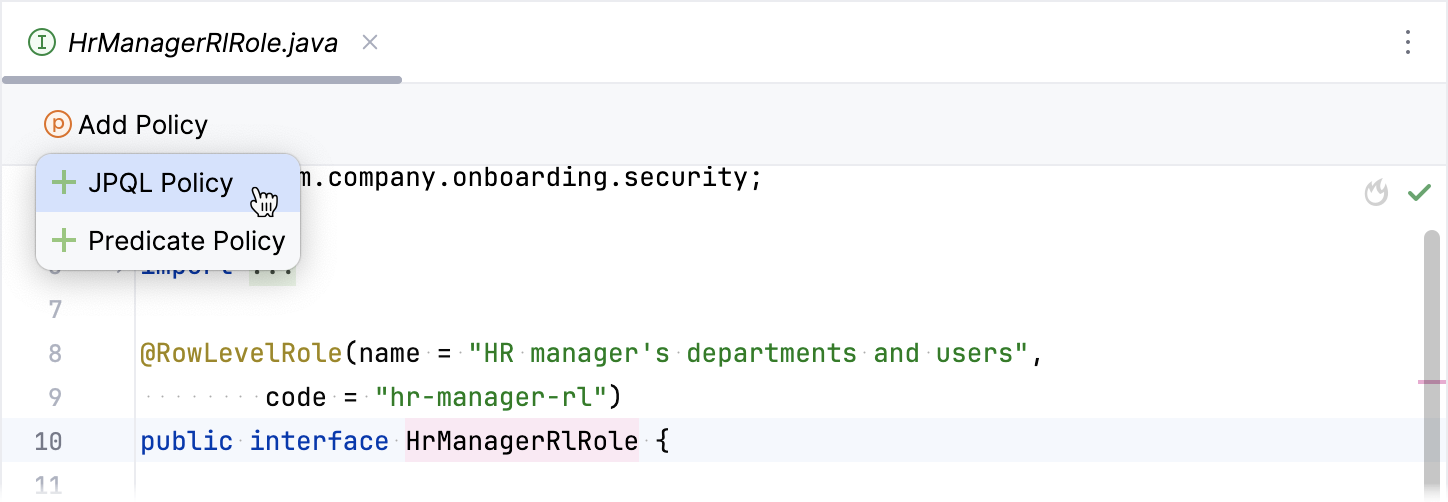Click the Add Policy label
The height and width of the screenshot is (502, 1448).
click(143, 125)
